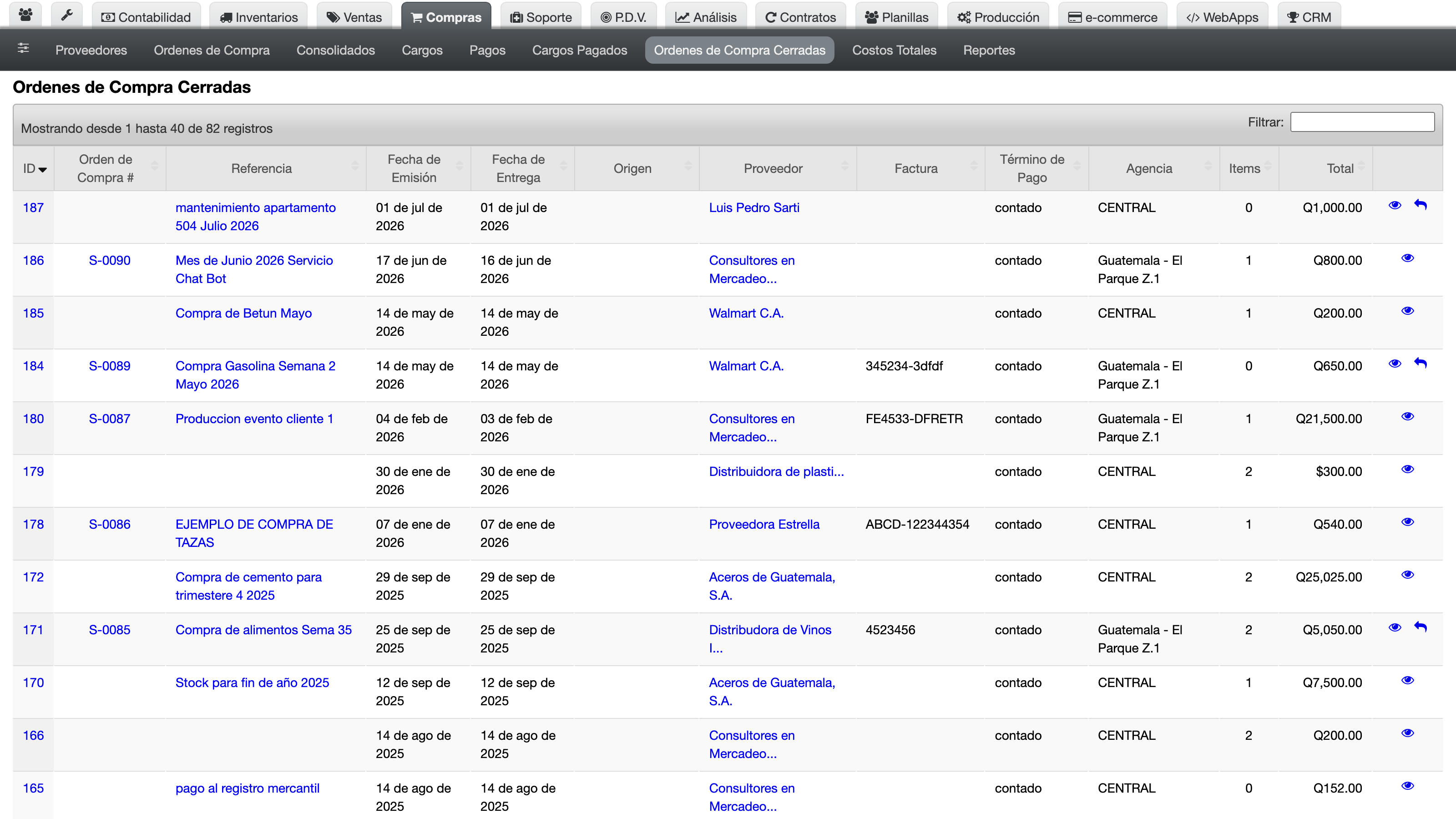This screenshot has width=1456, height=819.
Task: Open Ordenes de Compra submenu
Action: (212, 50)
